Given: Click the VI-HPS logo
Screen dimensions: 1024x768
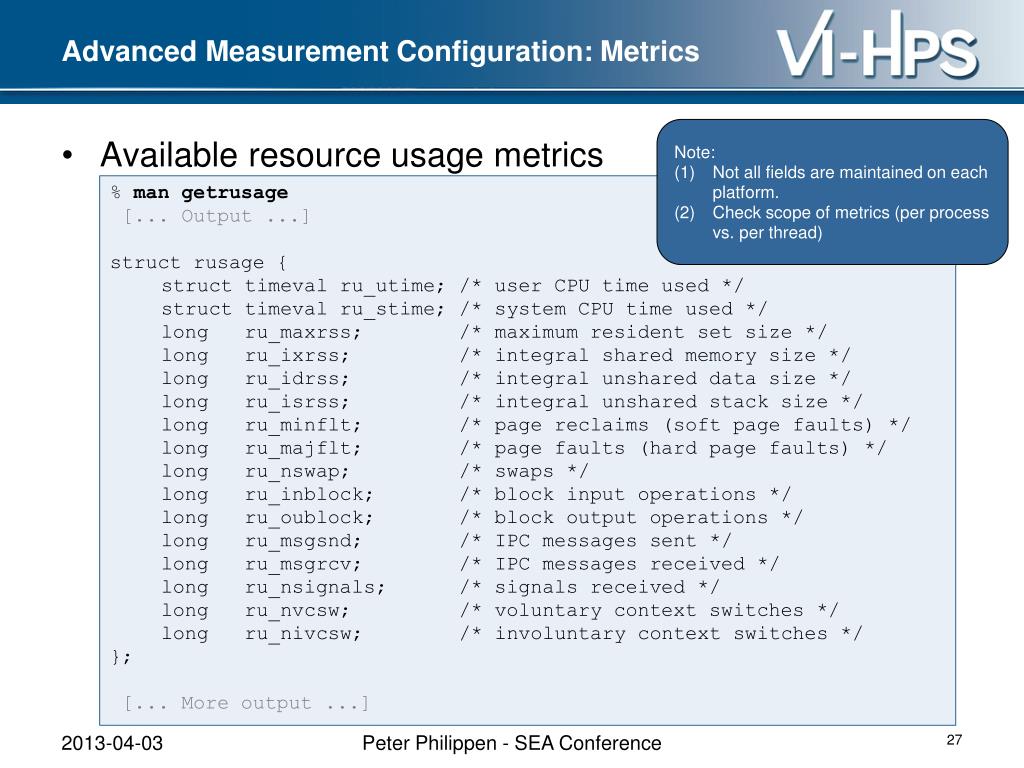Looking at the screenshot, I should (877, 44).
